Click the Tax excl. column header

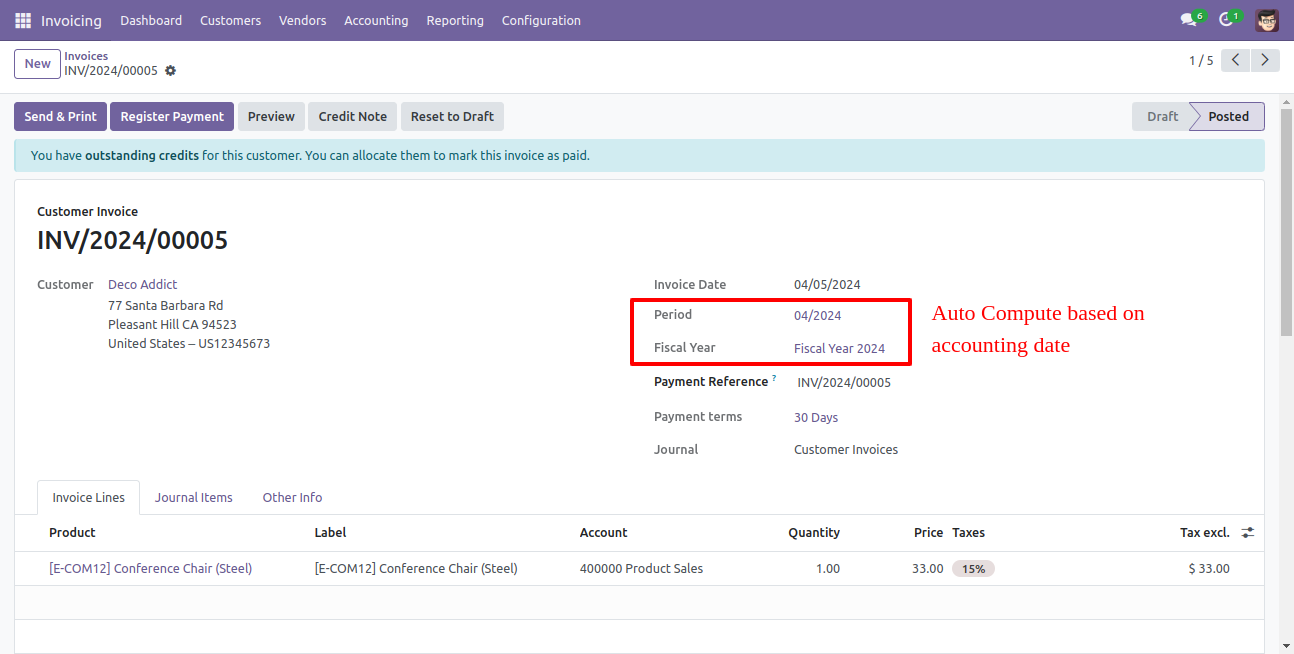click(1205, 533)
